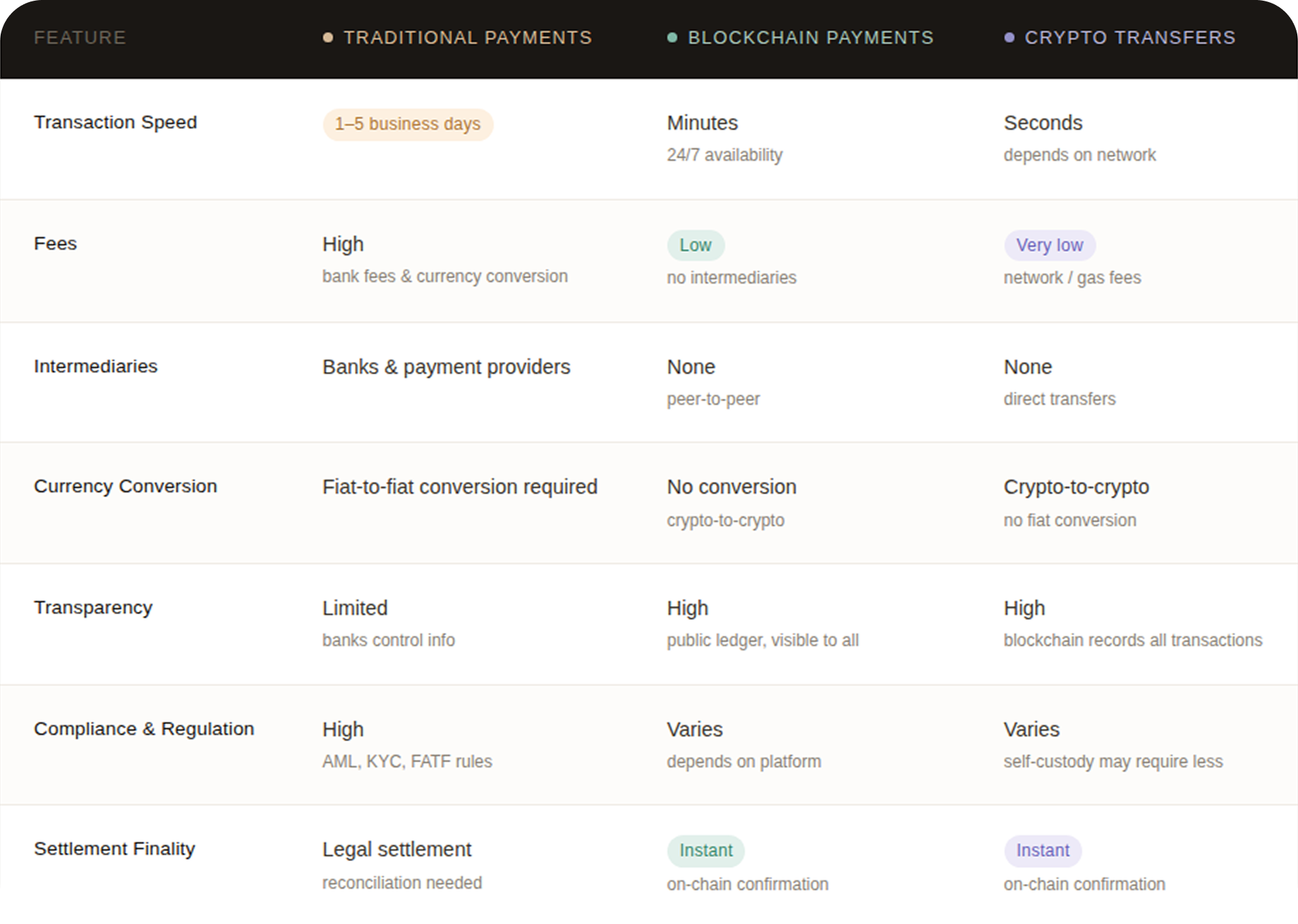
Task: Click the 'direct transfers' note
Action: tap(1060, 399)
